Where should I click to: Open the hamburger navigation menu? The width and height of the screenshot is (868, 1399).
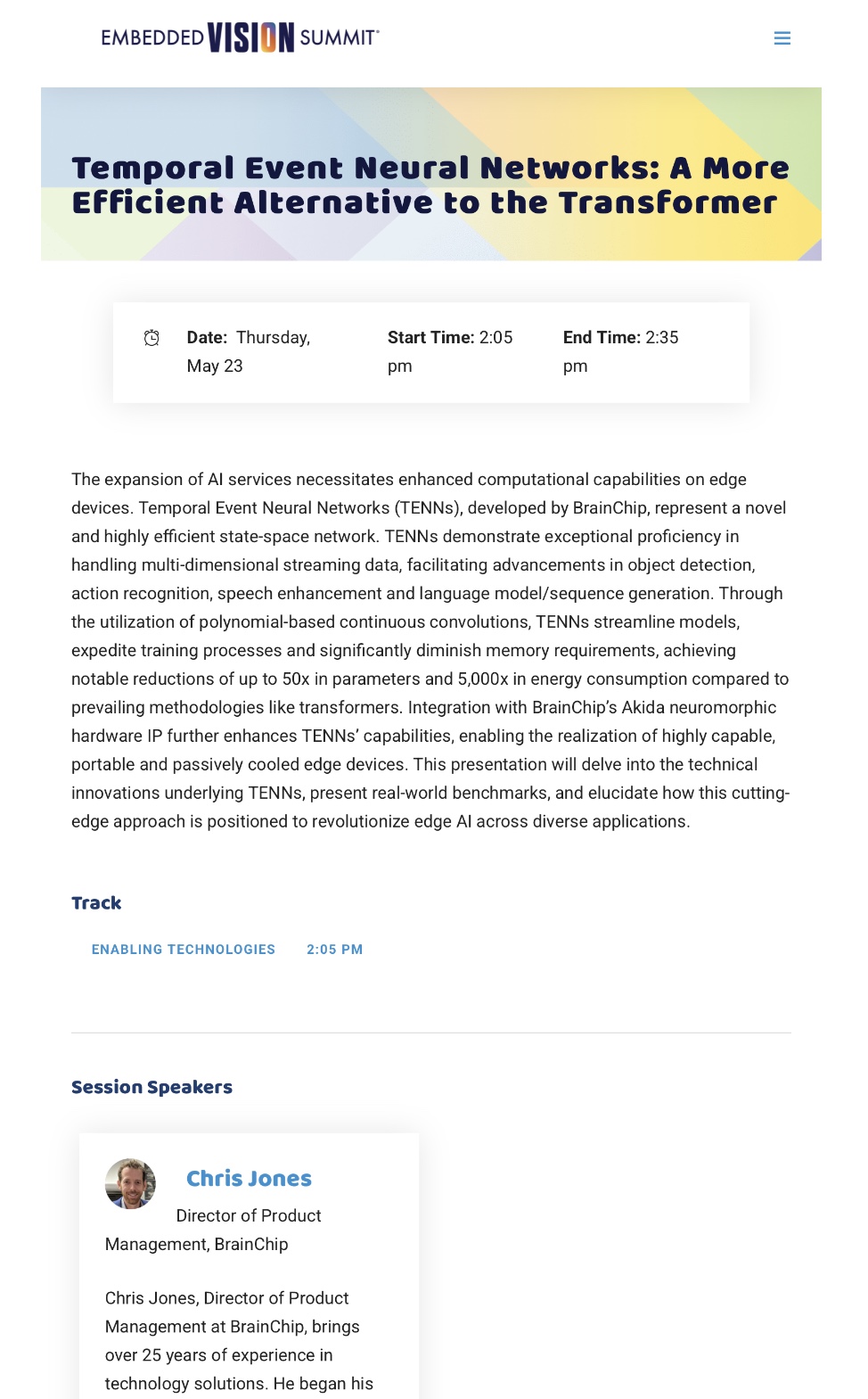782,38
